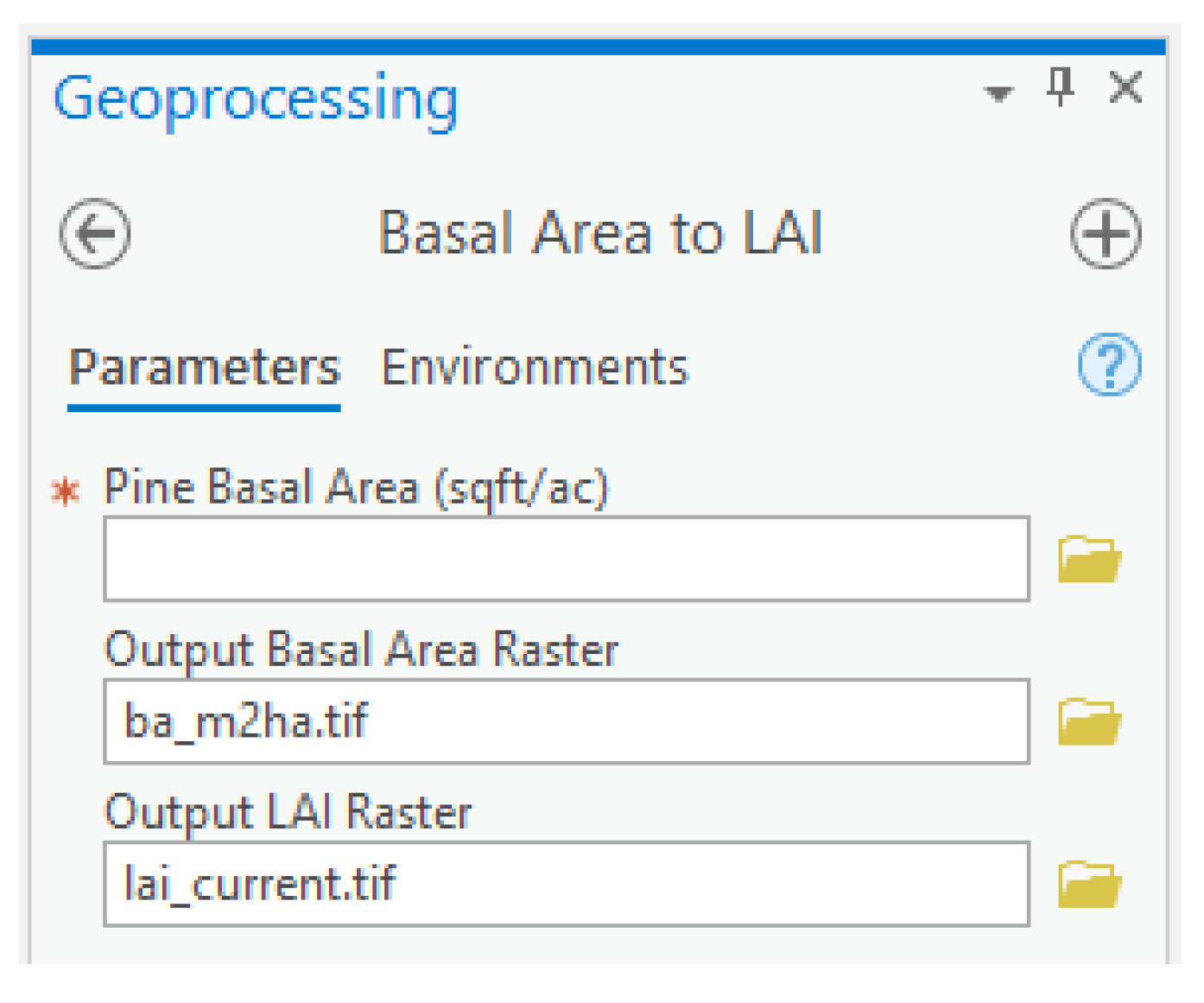This screenshot has width=1204, height=1003.
Task: Go back using the left arrow button
Action: click(x=95, y=234)
